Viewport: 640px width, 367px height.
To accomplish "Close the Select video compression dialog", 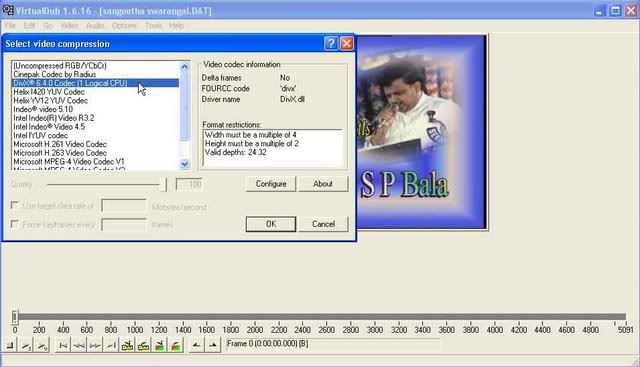I will [x=347, y=43].
